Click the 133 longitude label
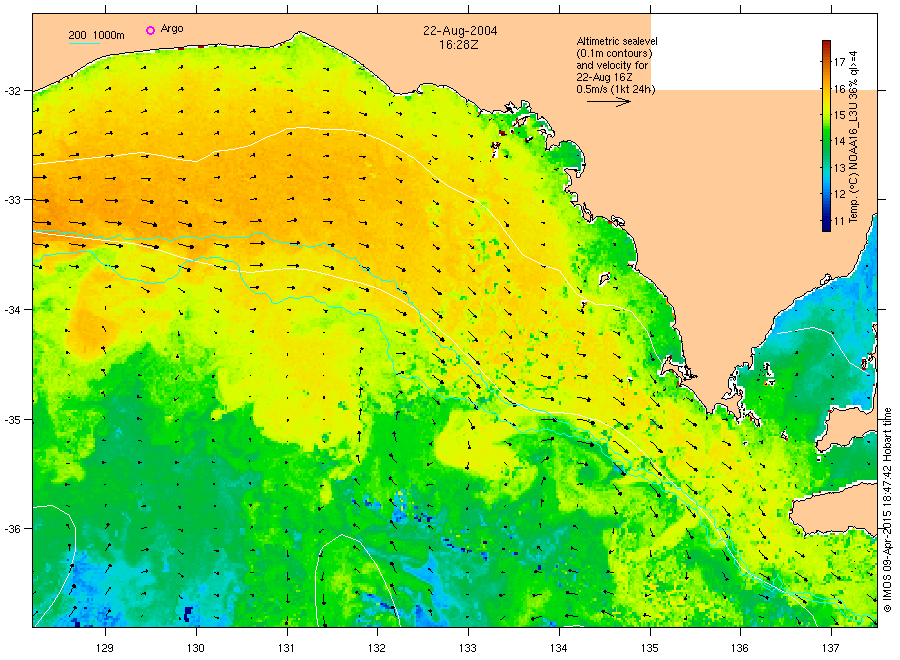Viewport: 900px width, 660px height. coord(468,649)
